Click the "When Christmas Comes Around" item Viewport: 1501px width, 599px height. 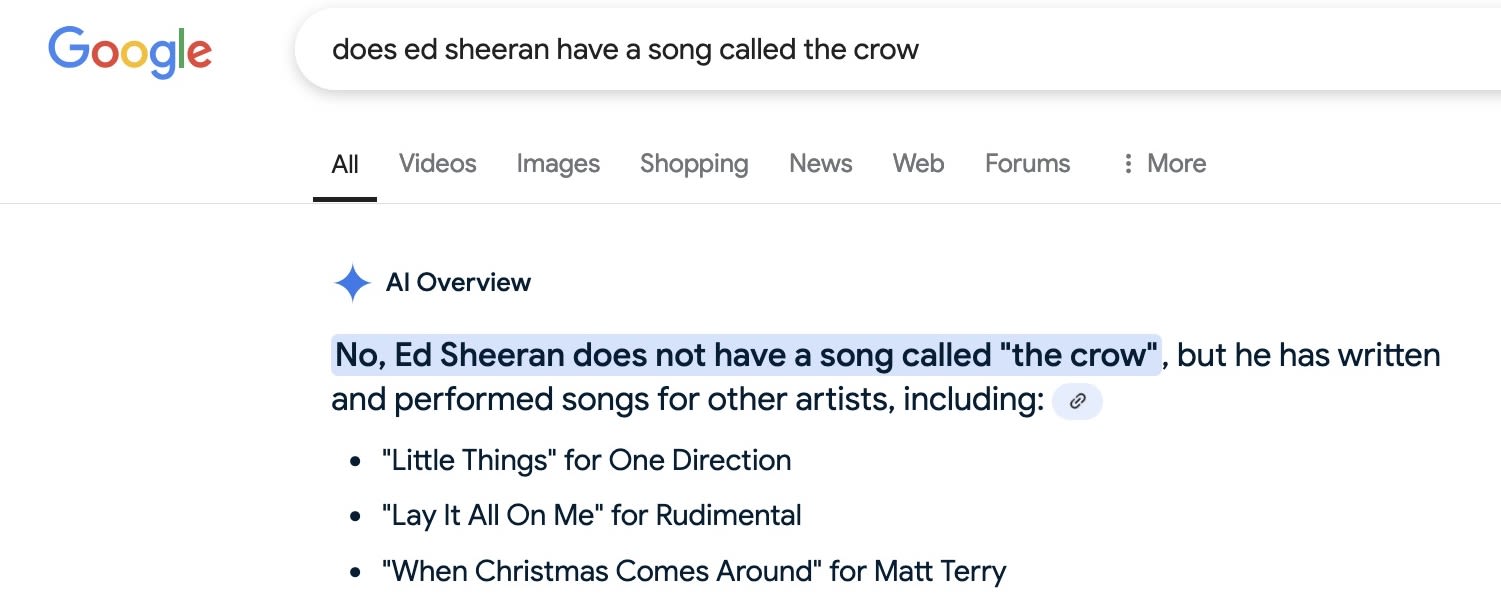coord(694,571)
